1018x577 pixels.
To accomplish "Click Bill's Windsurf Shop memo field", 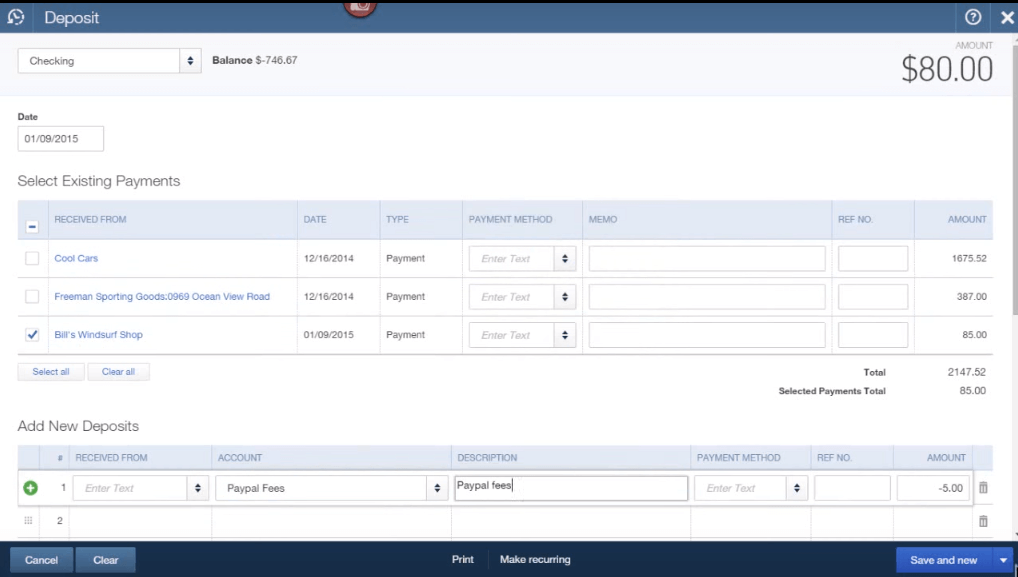I will pyautogui.click(x=707, y=335).
